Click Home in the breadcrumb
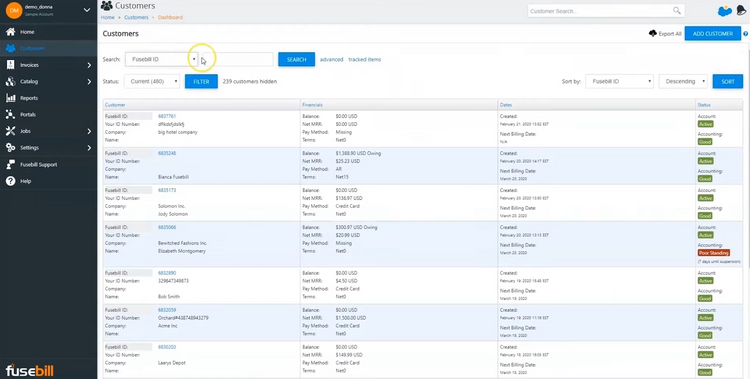 point(108,17)
